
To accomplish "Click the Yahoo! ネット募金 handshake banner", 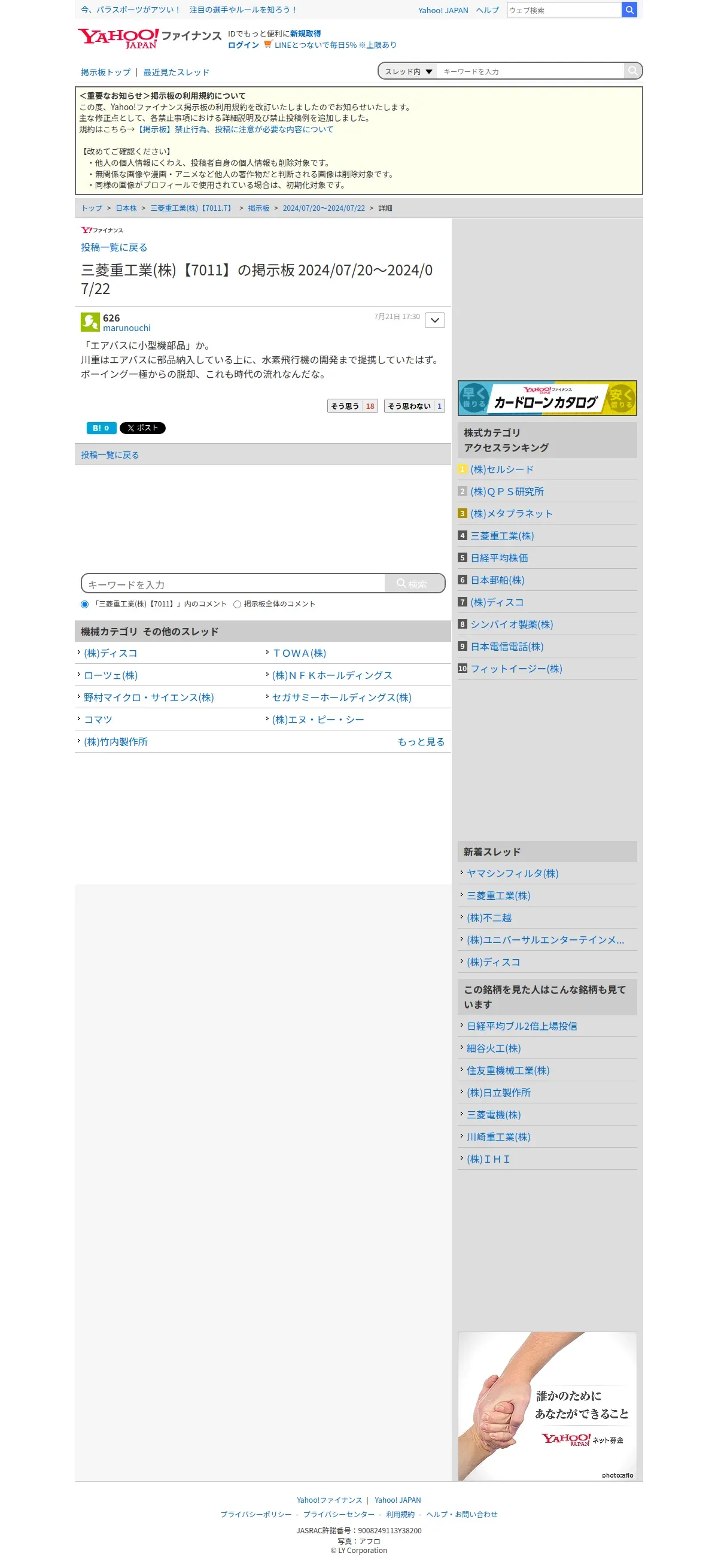I will 547,1406.
